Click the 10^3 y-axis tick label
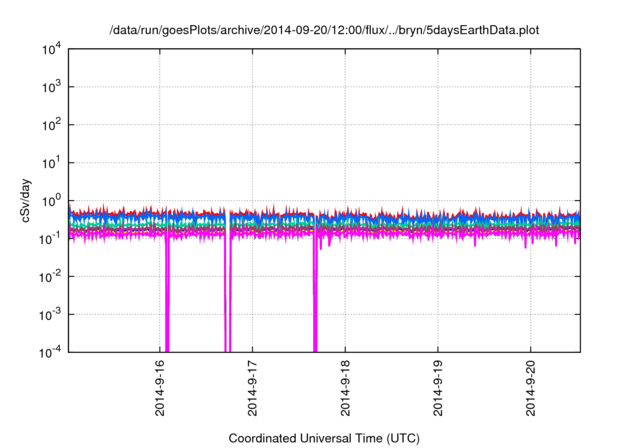Image resolution: width=640 pixels, height=448 pixels. point(51,87)
